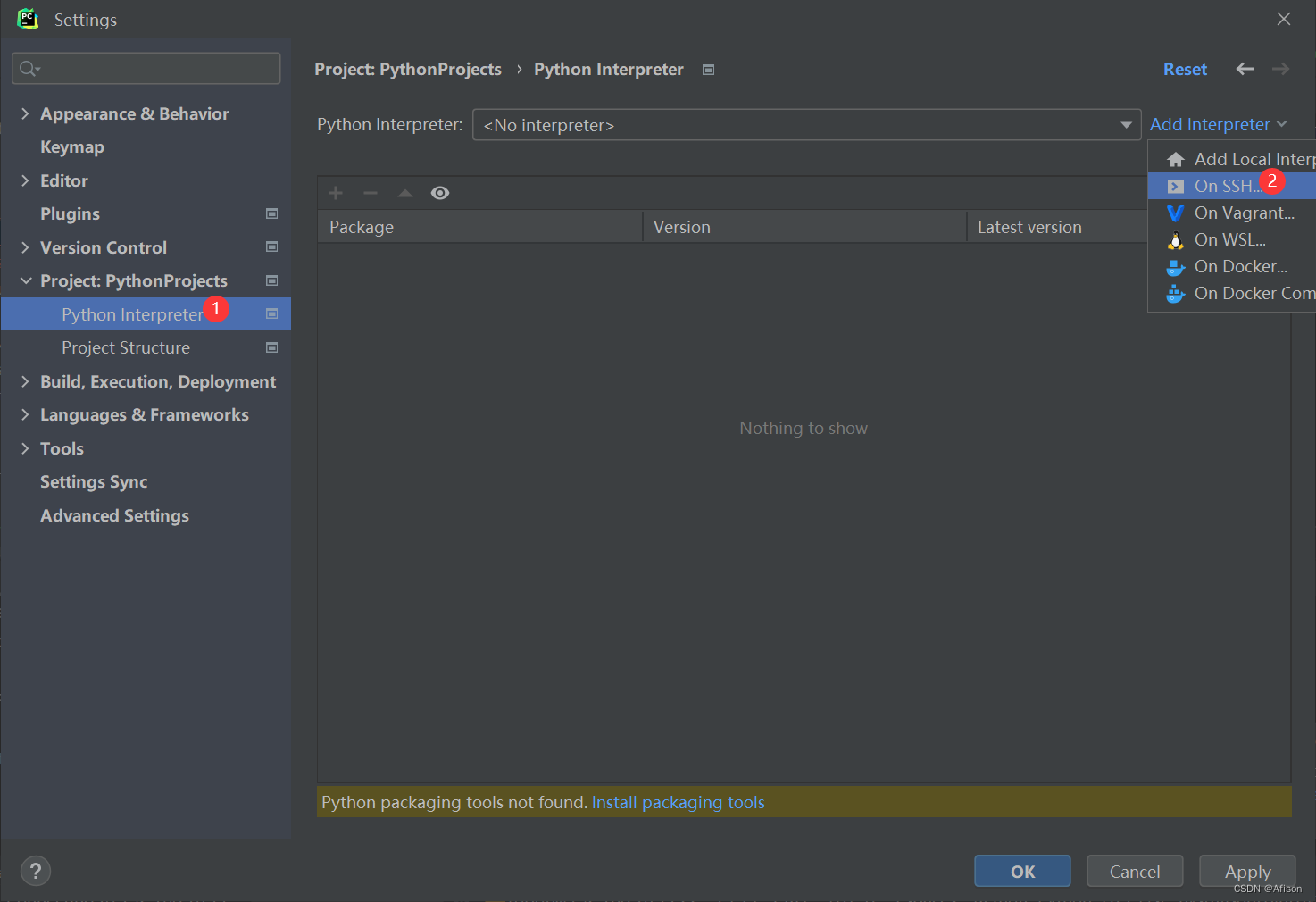Click the Apply button
Screen dimensions: 1316x902
(1247, 871)
